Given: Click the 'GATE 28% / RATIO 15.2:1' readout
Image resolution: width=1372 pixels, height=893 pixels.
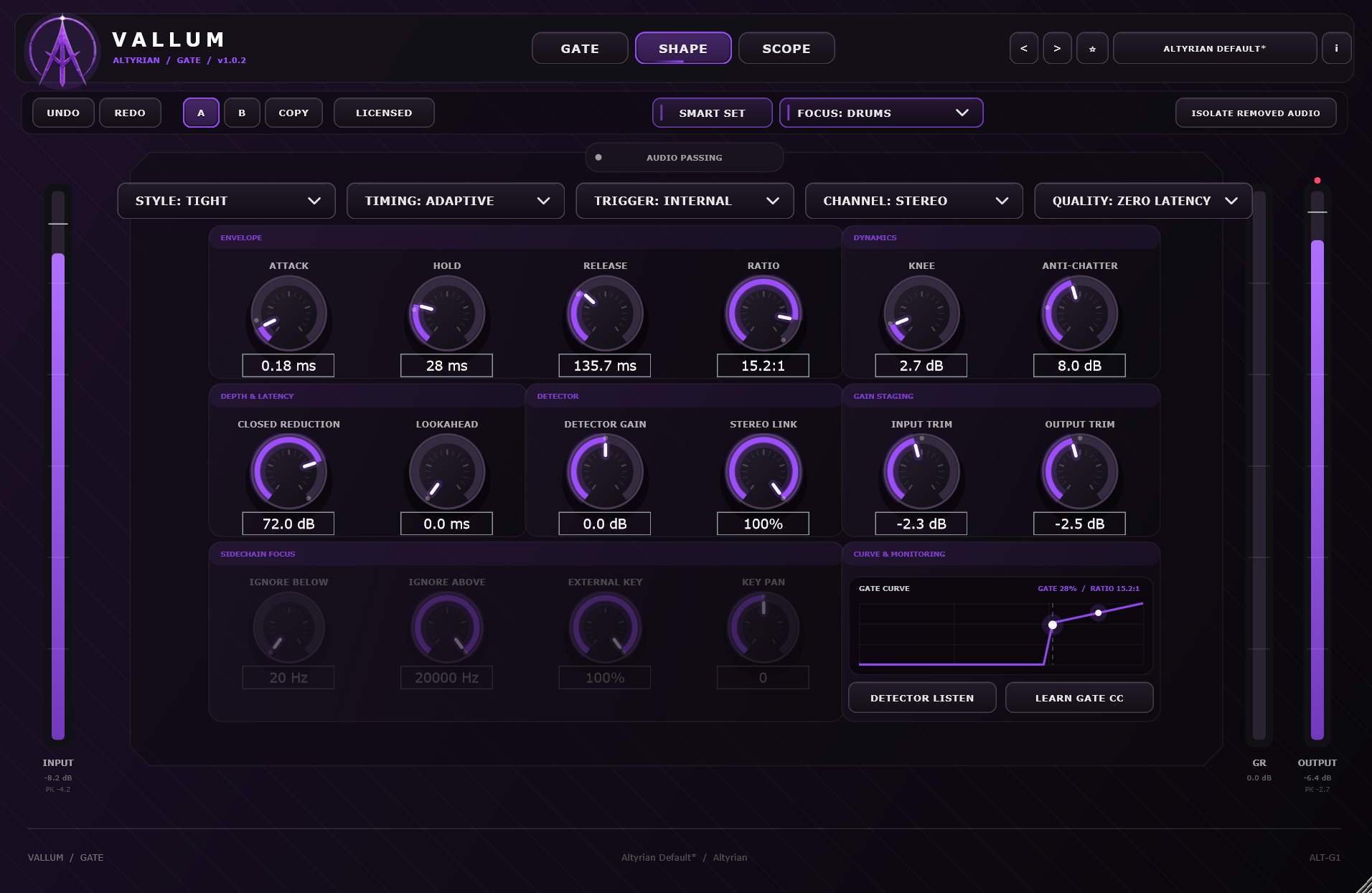Looking at the screenshot, I should (x=1089, y=588).
